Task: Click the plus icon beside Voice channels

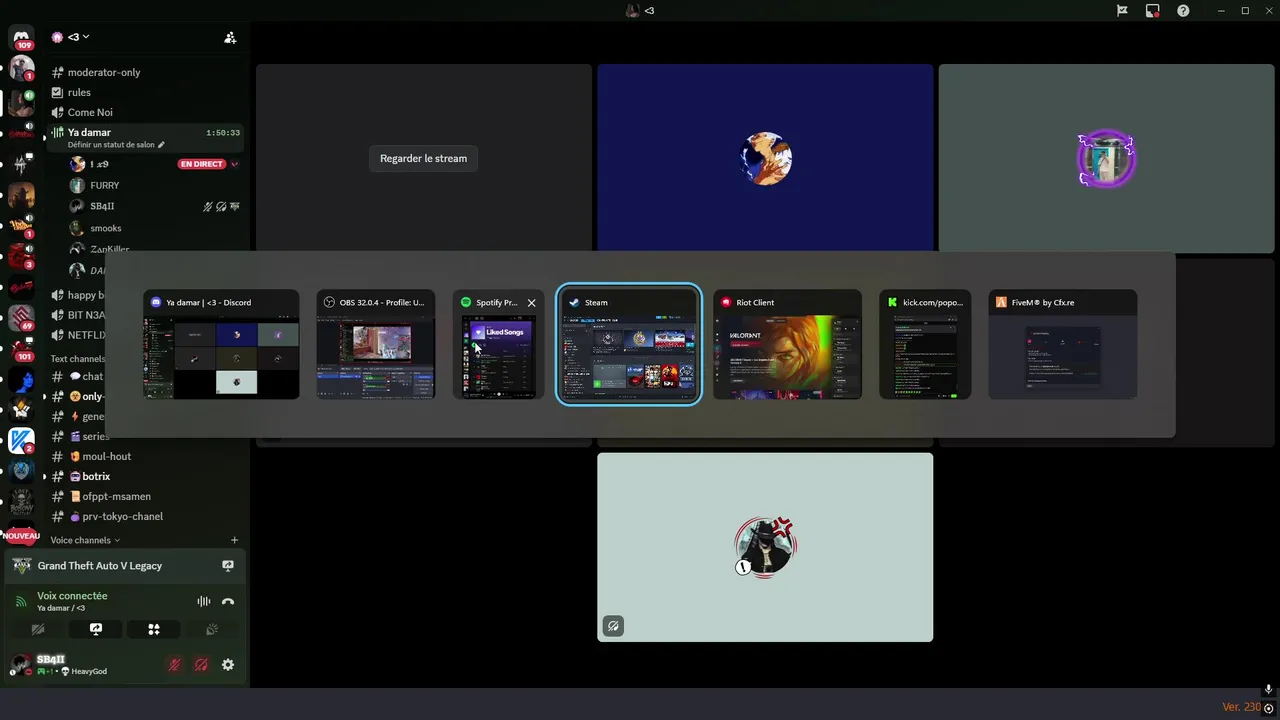Action: point(235,540)
